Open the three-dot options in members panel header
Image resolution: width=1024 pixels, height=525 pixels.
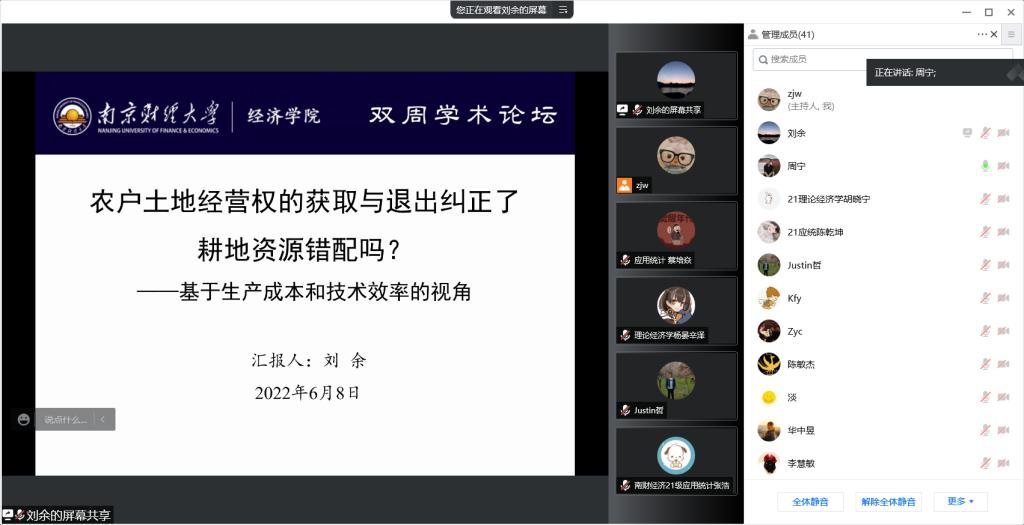click(x=982, y=35)
